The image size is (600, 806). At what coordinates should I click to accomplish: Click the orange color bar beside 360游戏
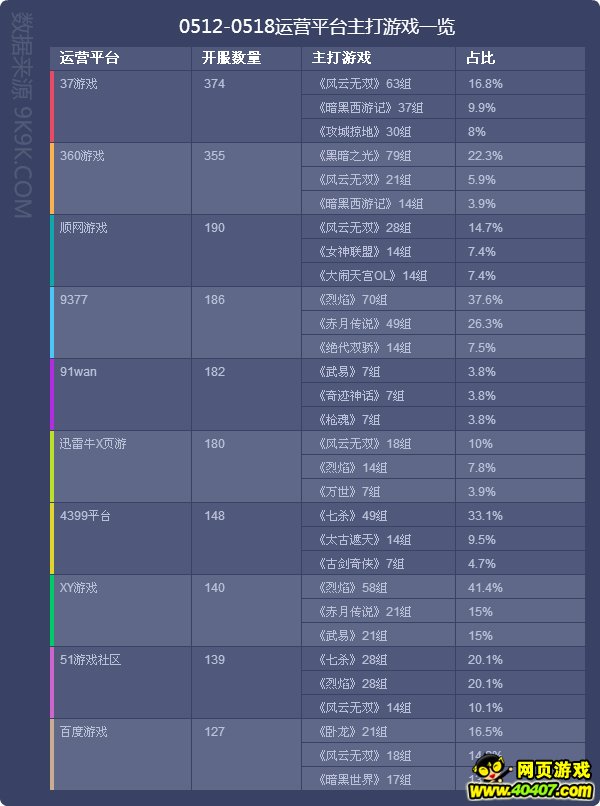[x=52, y=178]
